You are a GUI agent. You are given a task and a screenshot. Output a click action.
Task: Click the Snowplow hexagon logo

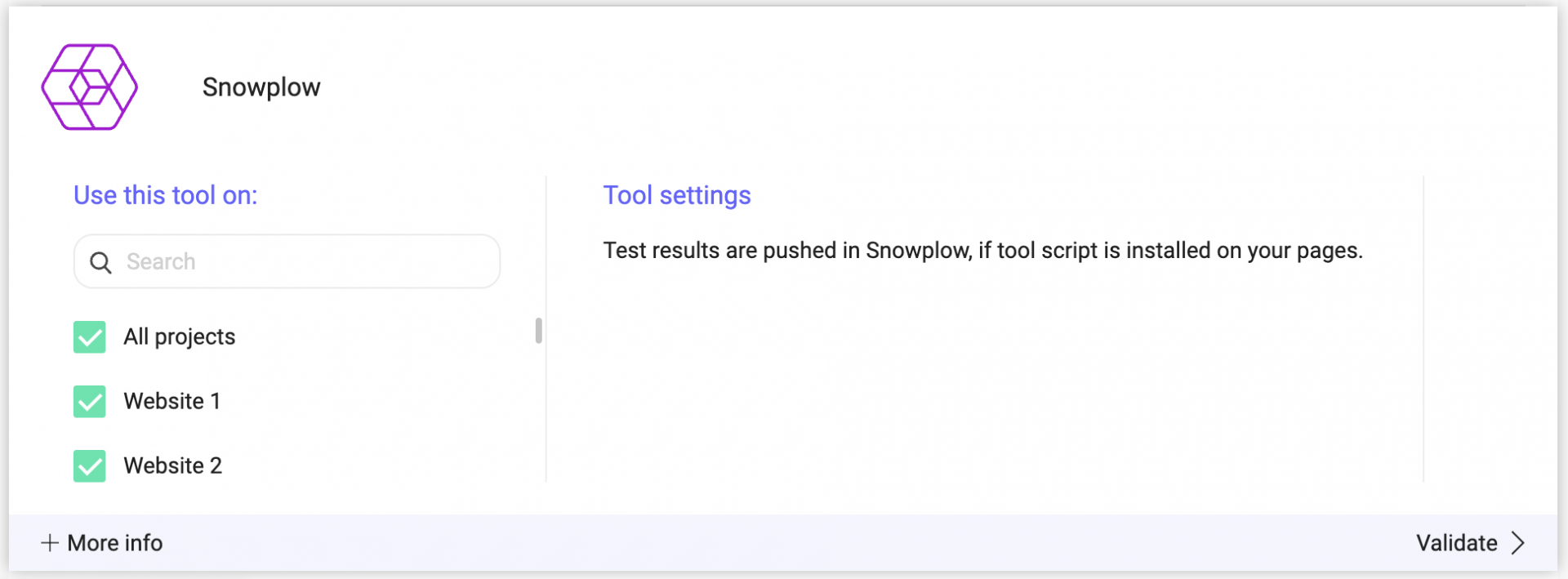coord(90,87)
